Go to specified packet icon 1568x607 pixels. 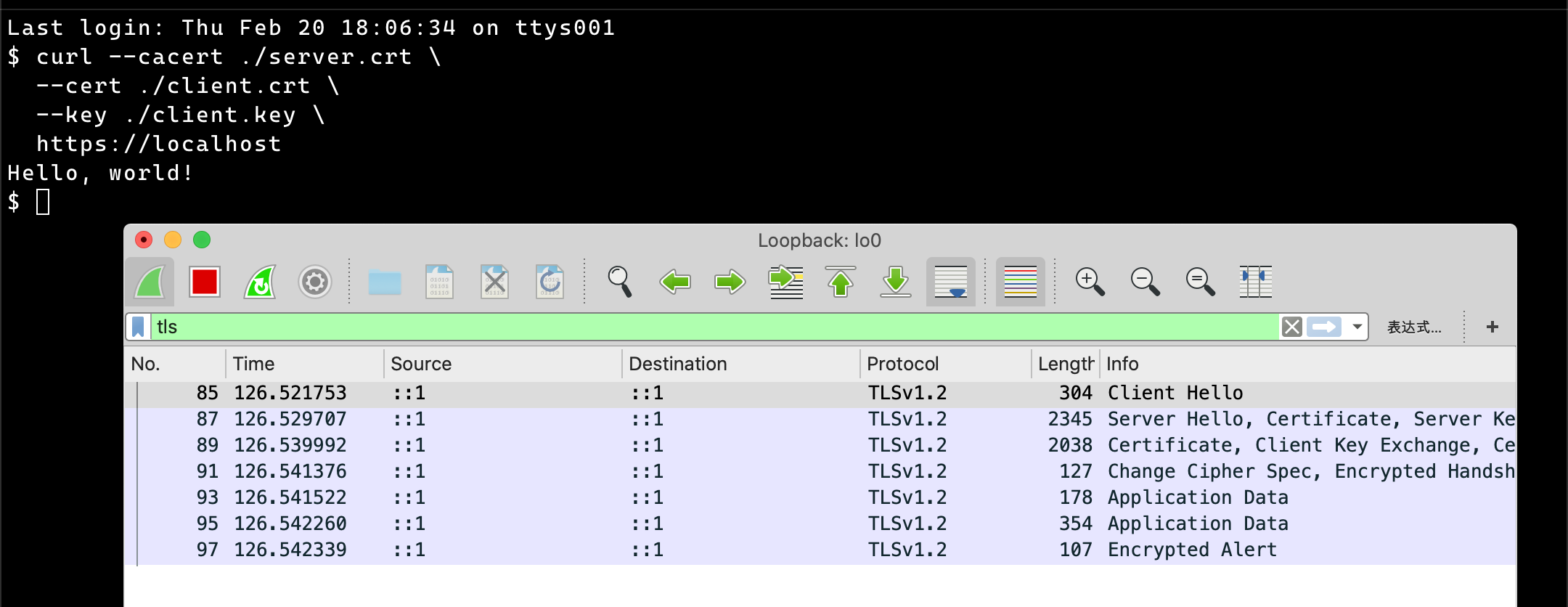coord(786,282)
